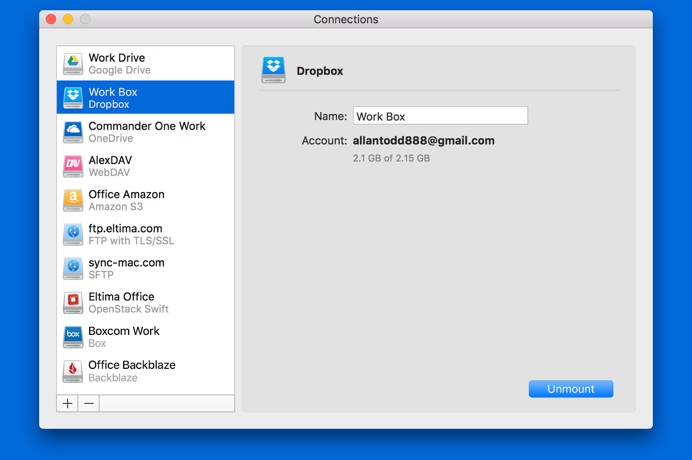The height and width of the screenshot is (460, 692).
Task: Add a new connection with plus button
Action: (x=68, y=403)
